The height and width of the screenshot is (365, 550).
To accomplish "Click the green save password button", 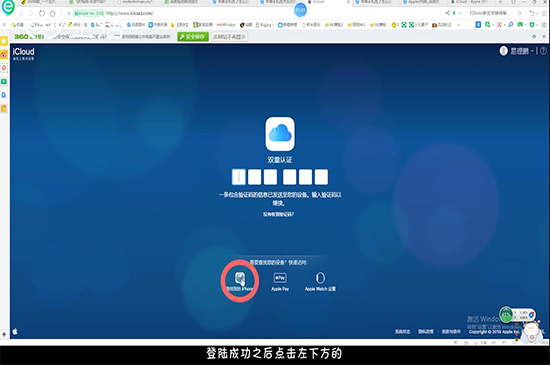I will click(193, 37).
